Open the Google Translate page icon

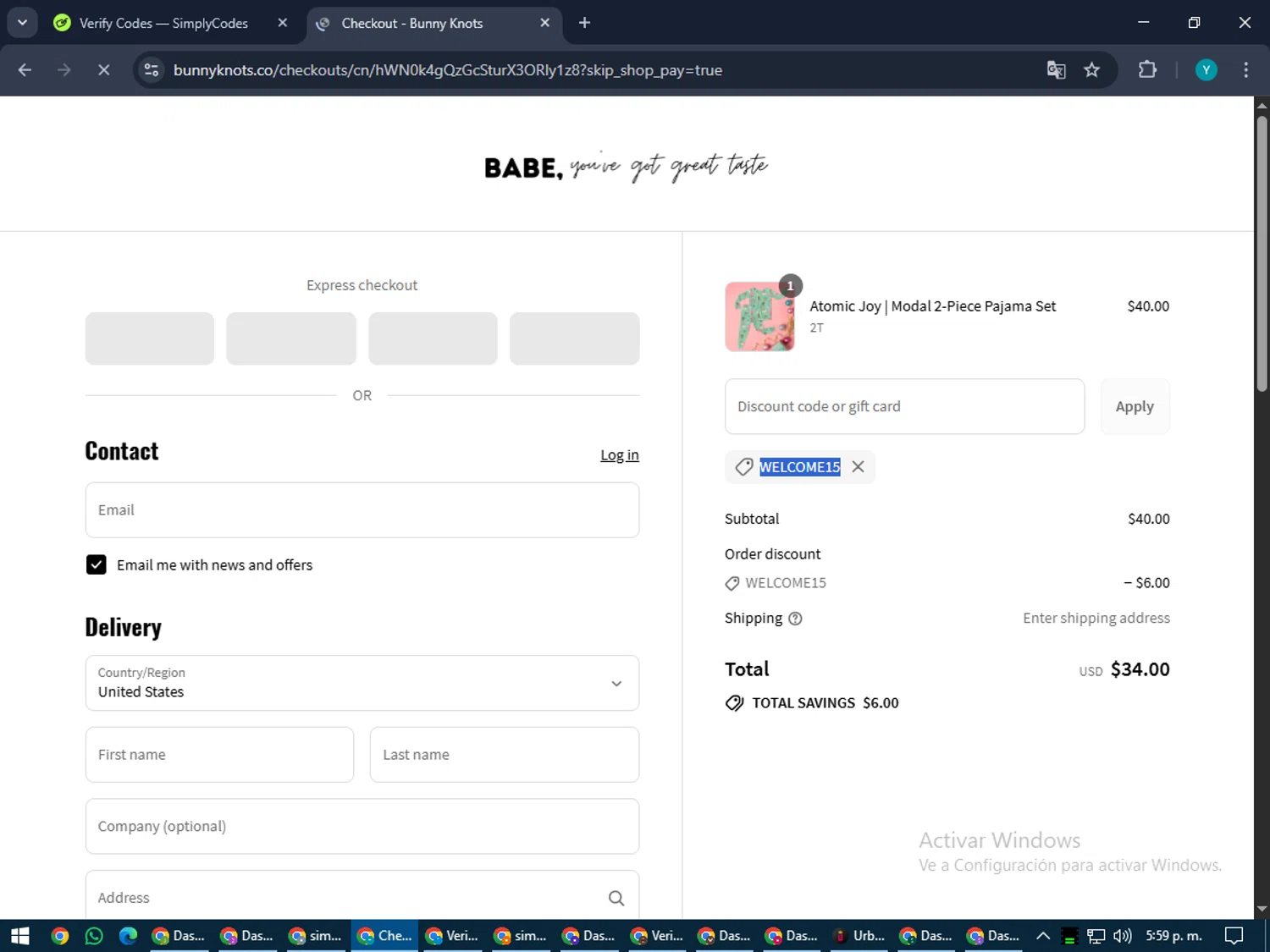1056,70
